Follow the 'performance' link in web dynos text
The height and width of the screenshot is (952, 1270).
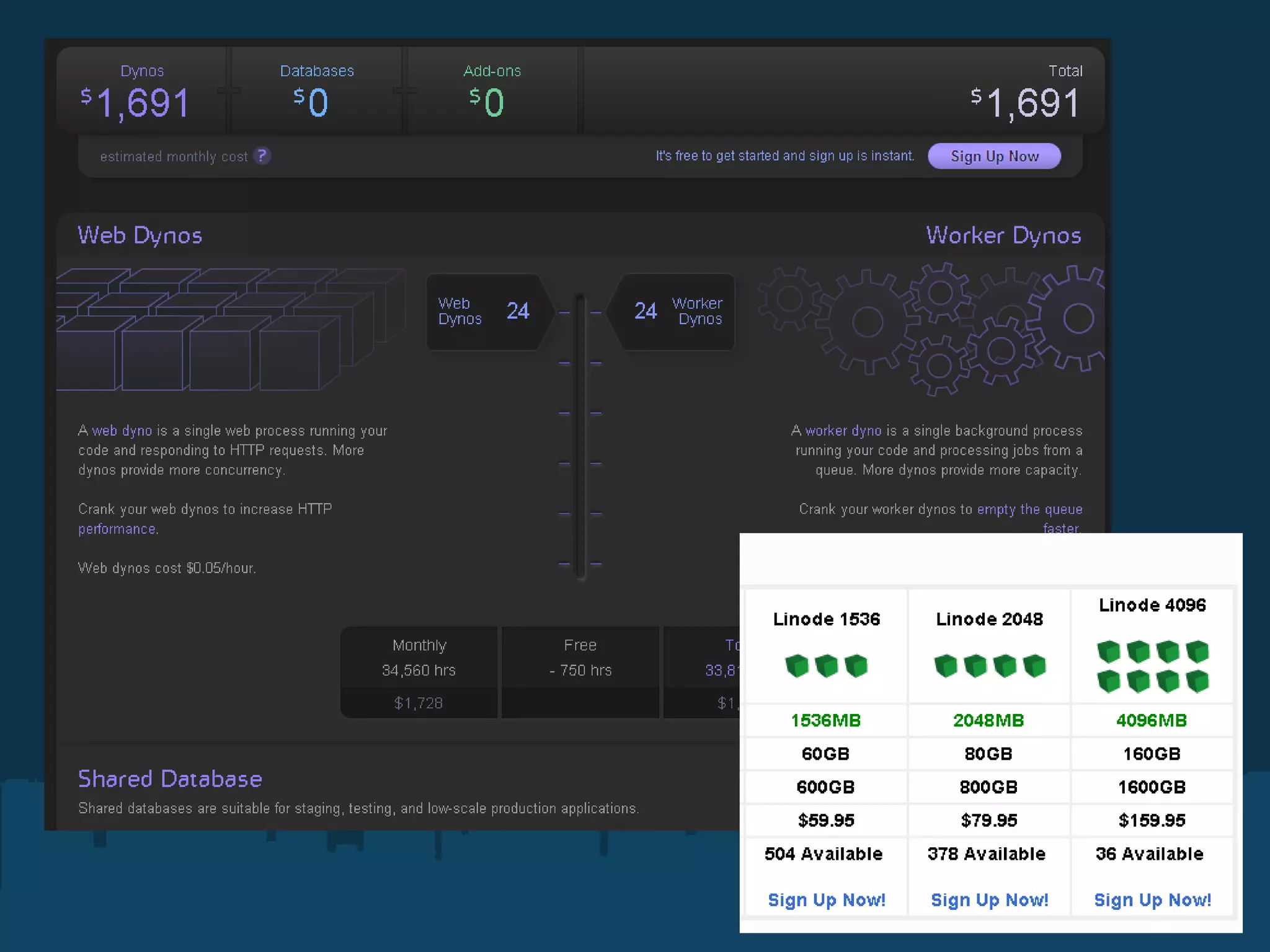(117, 529)
